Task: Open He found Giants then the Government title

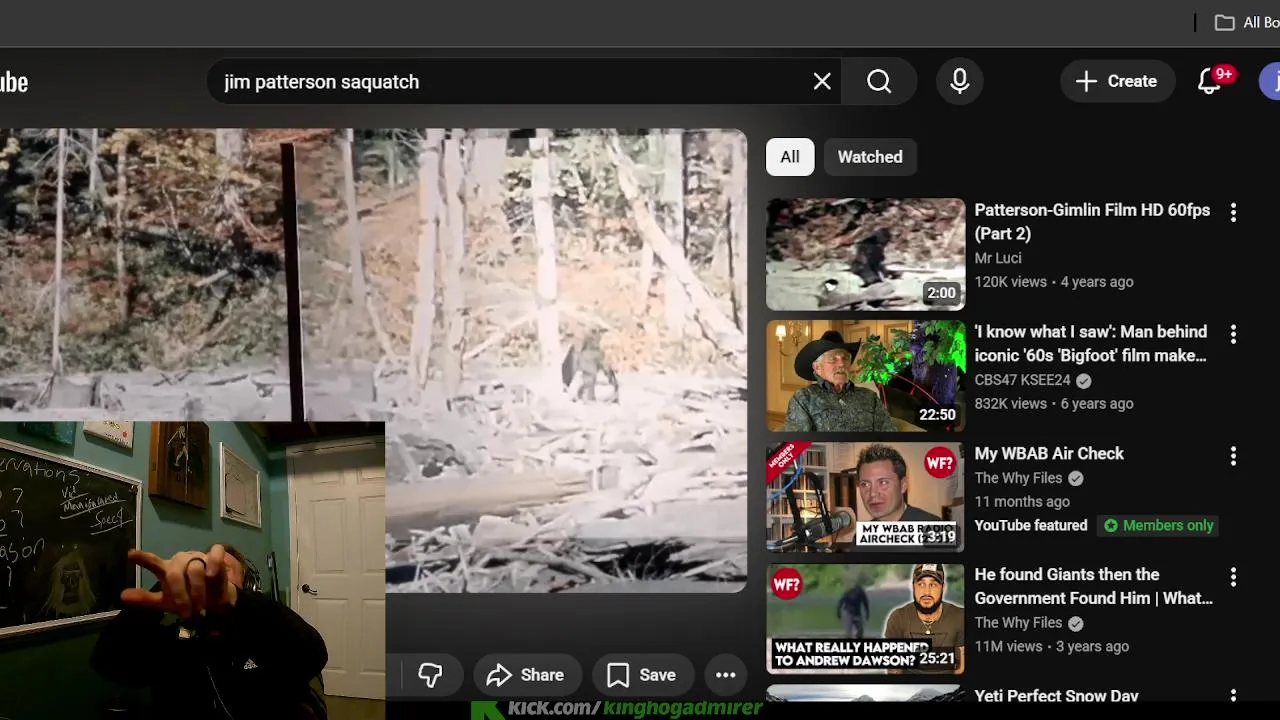Action: [x=1093, y=586]
